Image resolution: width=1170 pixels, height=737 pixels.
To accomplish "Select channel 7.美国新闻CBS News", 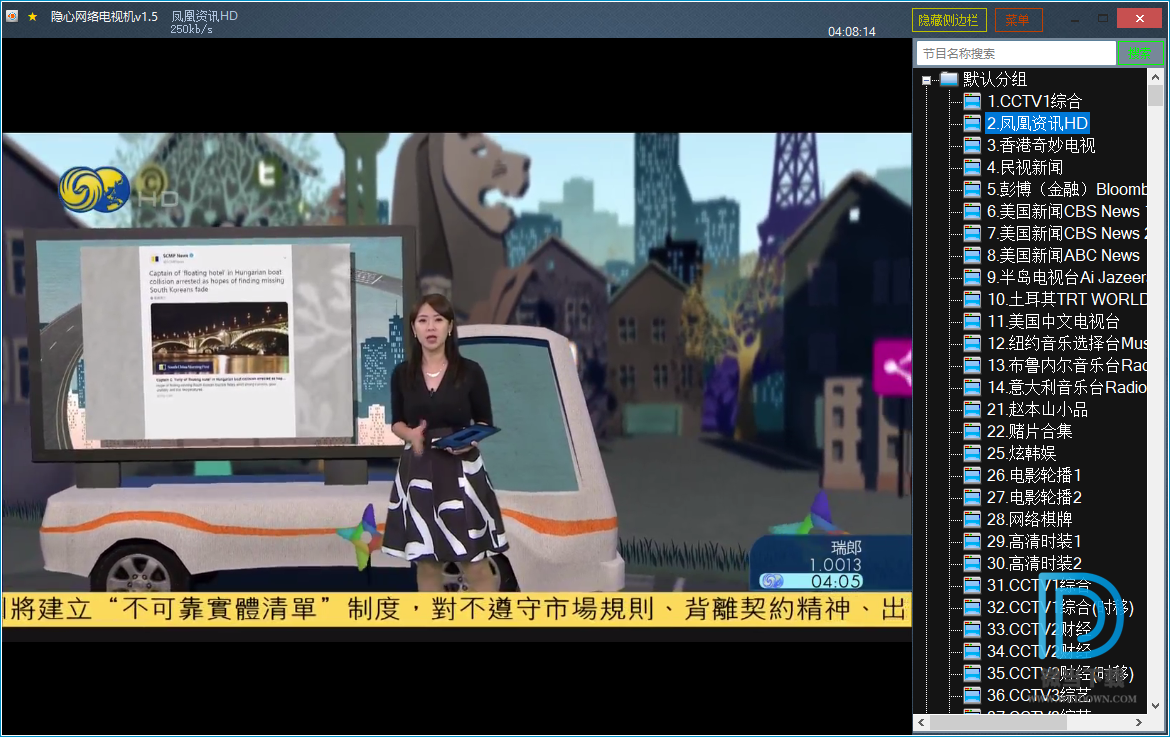I will [1066, 233].
